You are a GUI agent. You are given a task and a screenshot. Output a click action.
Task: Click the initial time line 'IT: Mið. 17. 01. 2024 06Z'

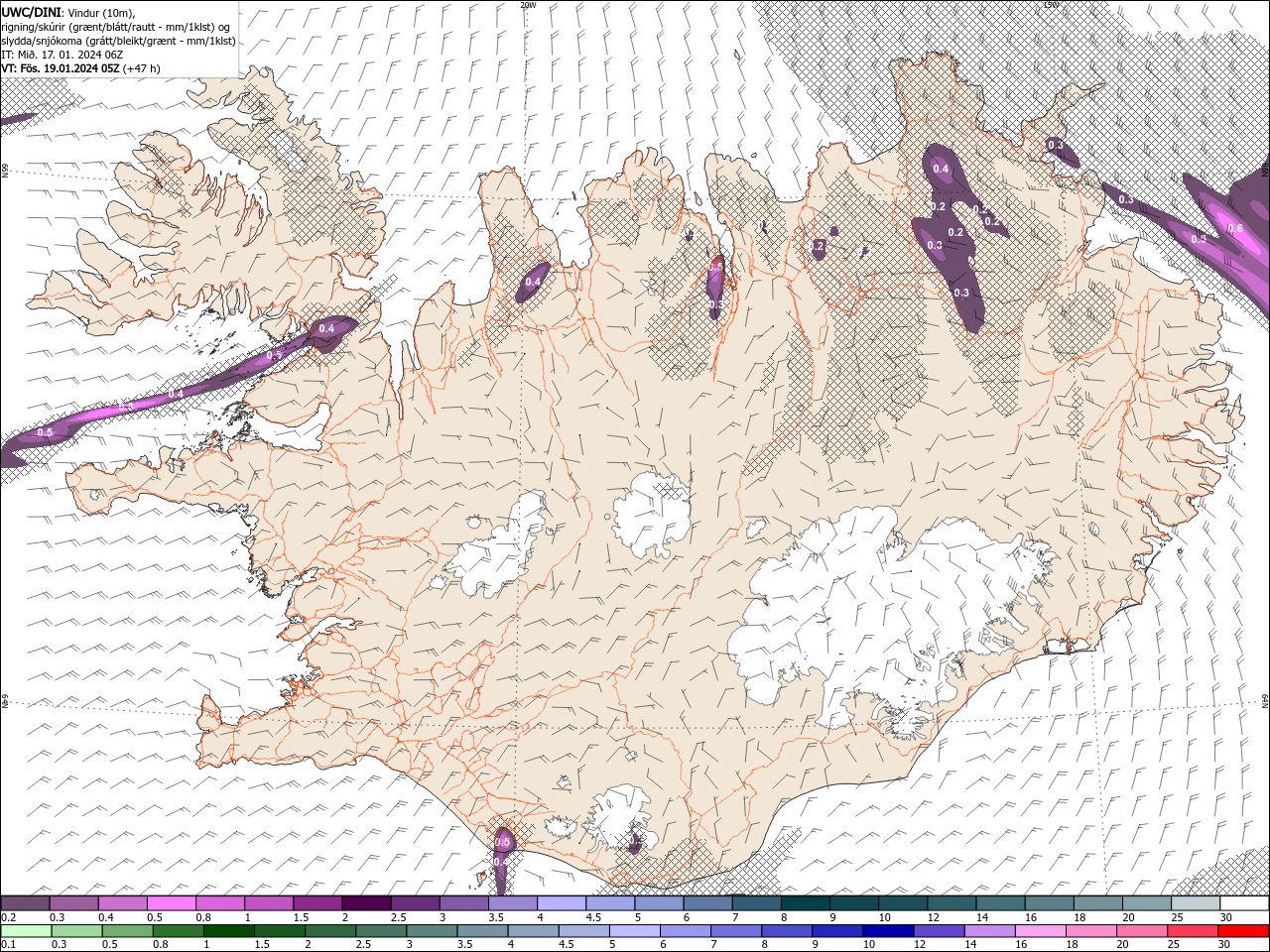click(63, 55)
